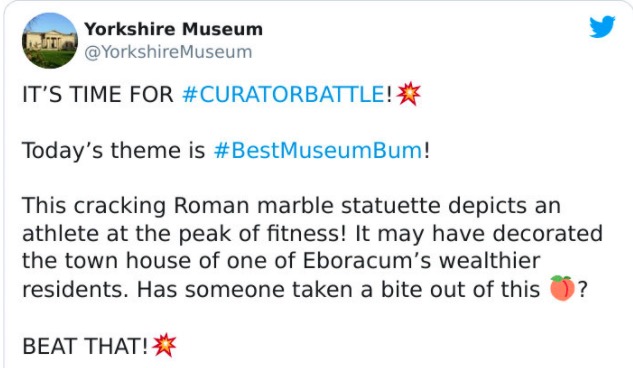Click the word "Eboracum's" in the tweet
Viewport: 633px width, 368px height.
tap(367, 261)
